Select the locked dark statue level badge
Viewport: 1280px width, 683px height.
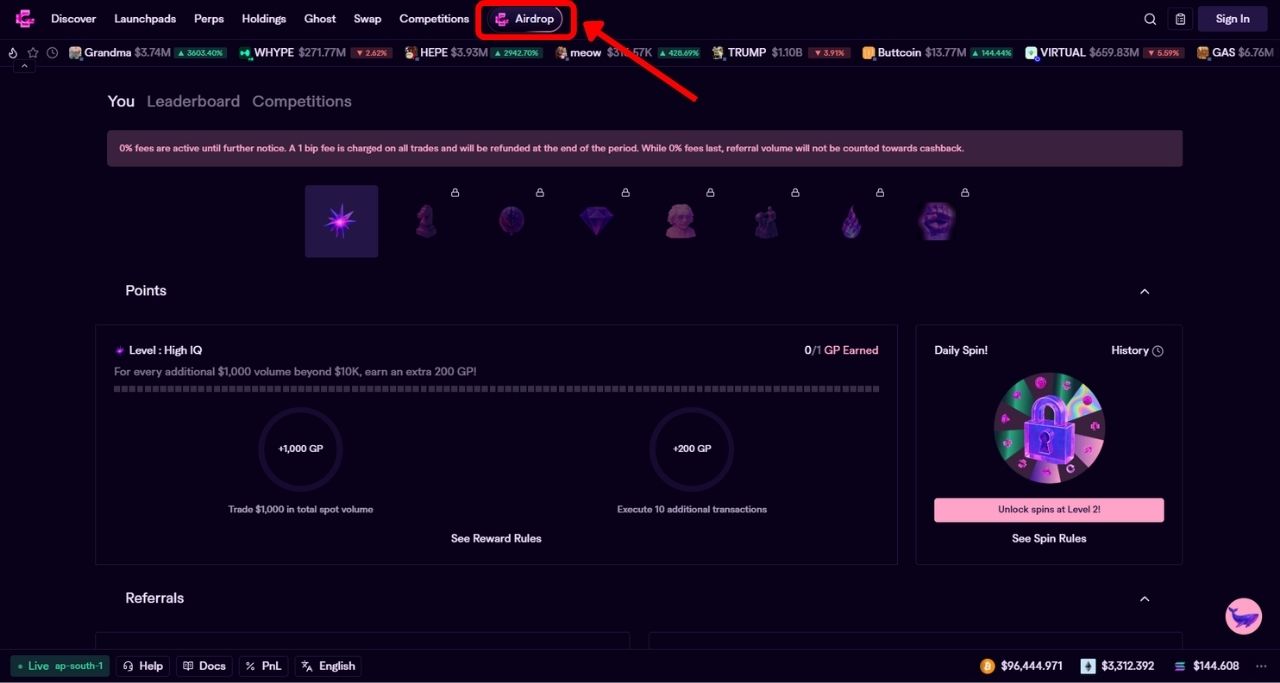click(766, 221)
